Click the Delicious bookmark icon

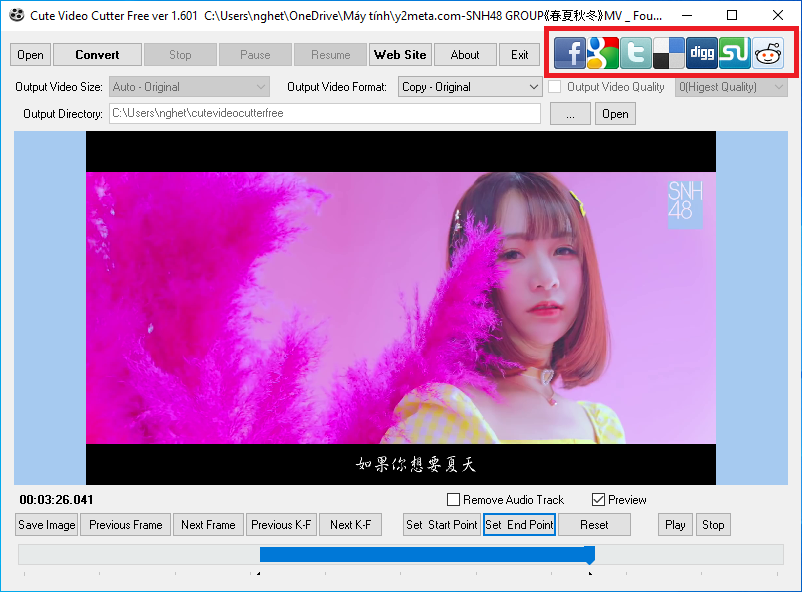[668, 52]
